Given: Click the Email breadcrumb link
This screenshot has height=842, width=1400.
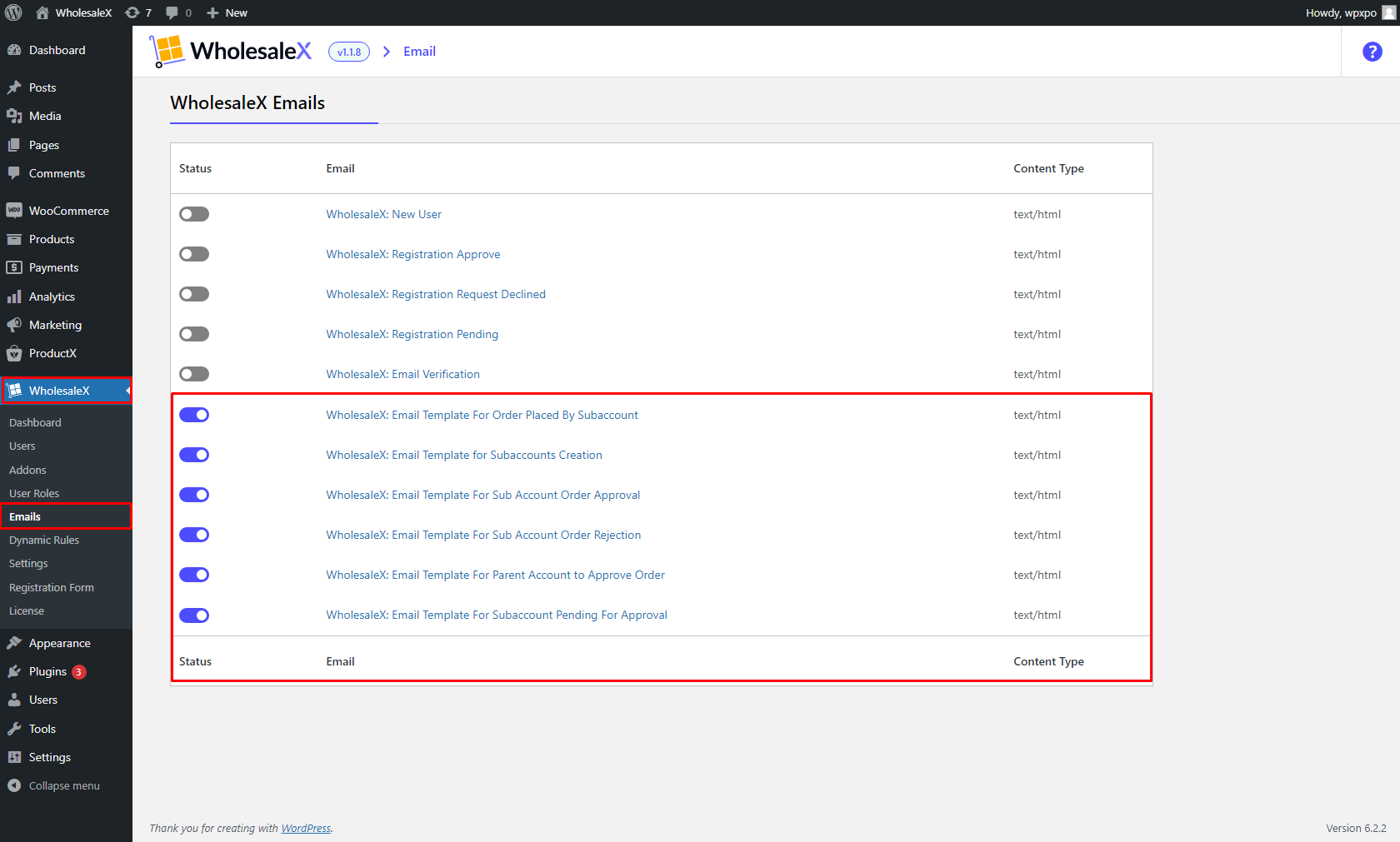Looking at the screenshot, I should [419, 52].
